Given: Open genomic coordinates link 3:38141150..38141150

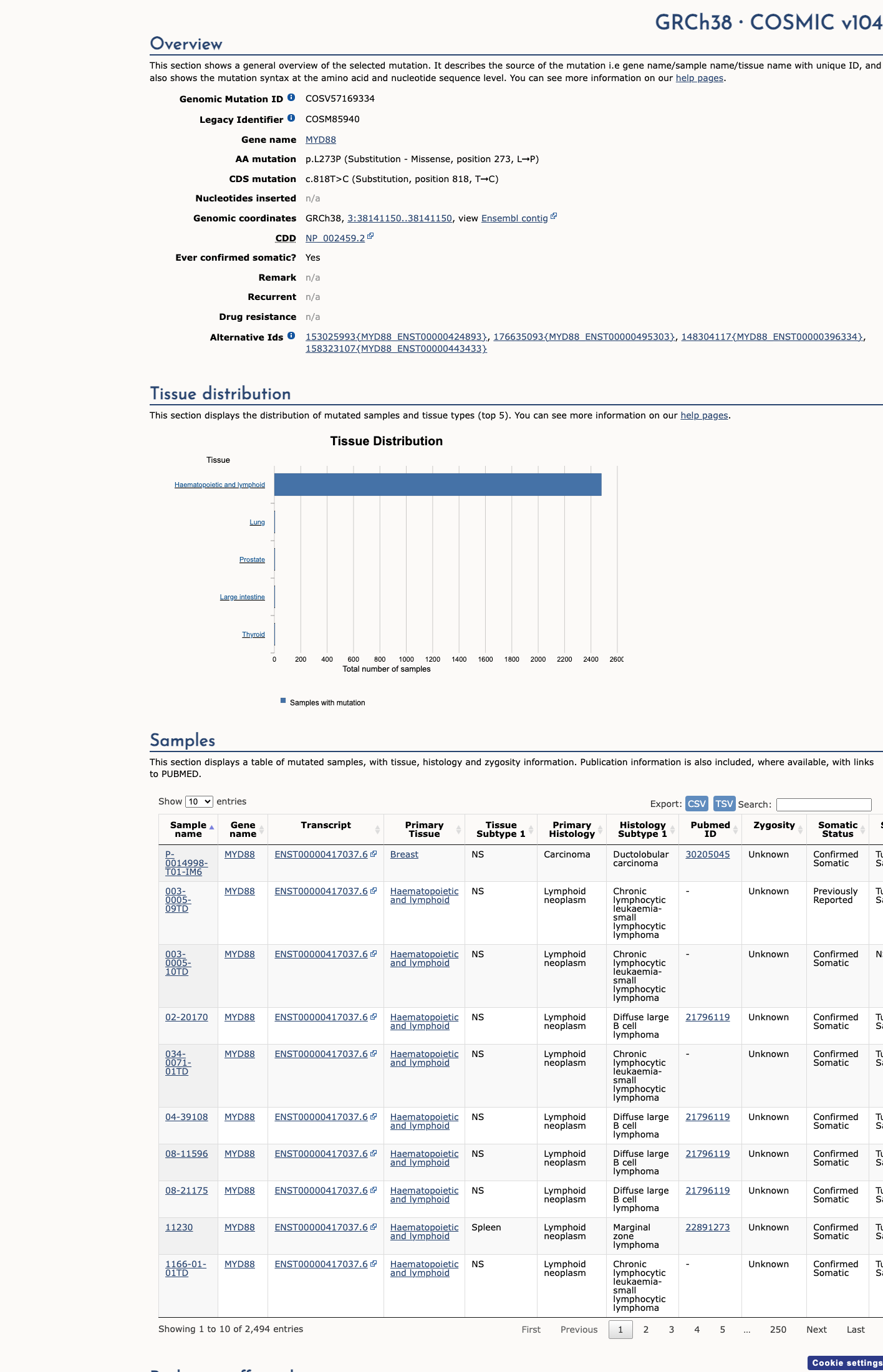Looking at the screenshot, I should coord(400,218).
